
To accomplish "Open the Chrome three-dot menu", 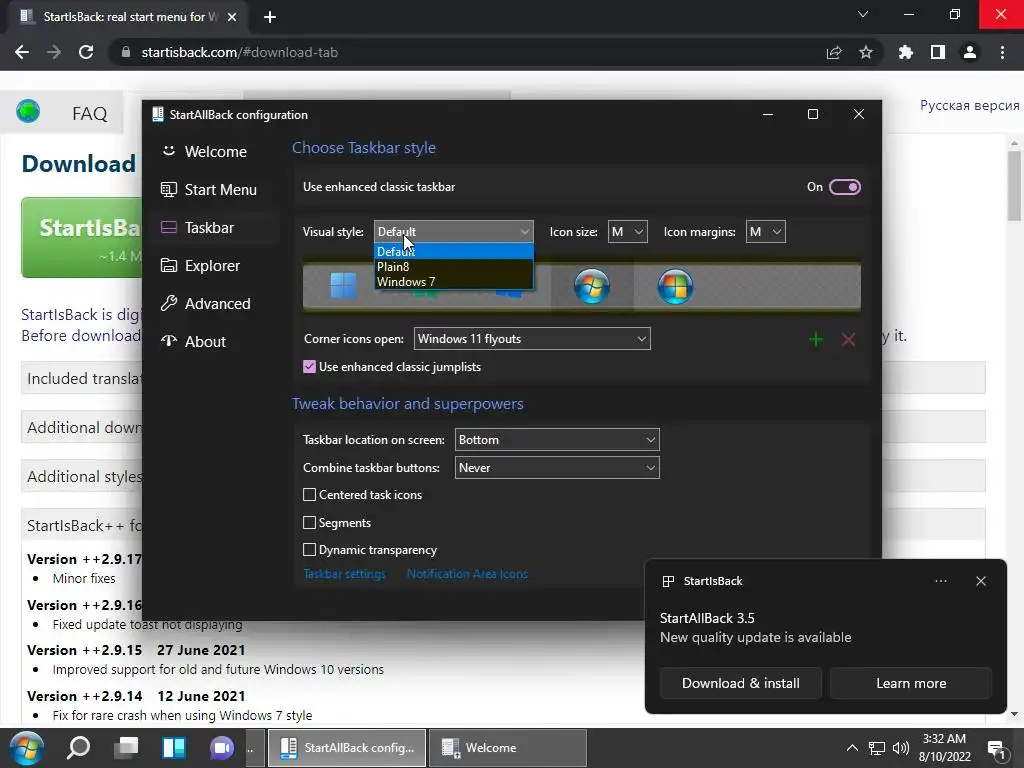I will point(1002,52).
